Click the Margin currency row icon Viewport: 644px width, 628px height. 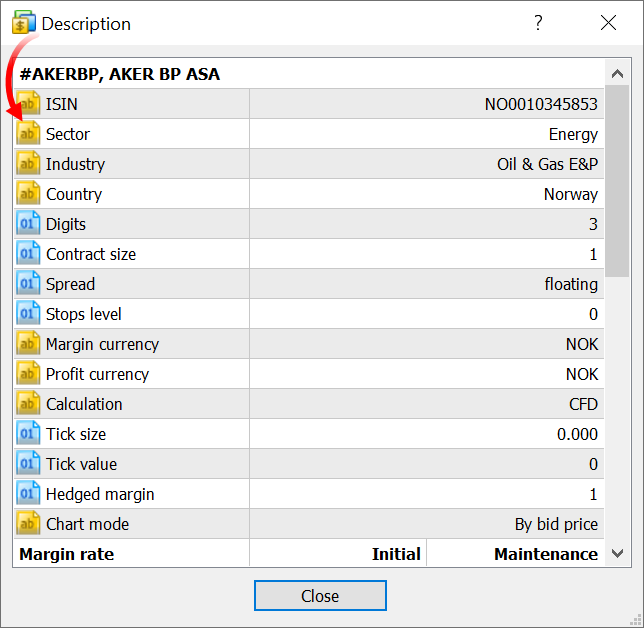pos(28,344)
